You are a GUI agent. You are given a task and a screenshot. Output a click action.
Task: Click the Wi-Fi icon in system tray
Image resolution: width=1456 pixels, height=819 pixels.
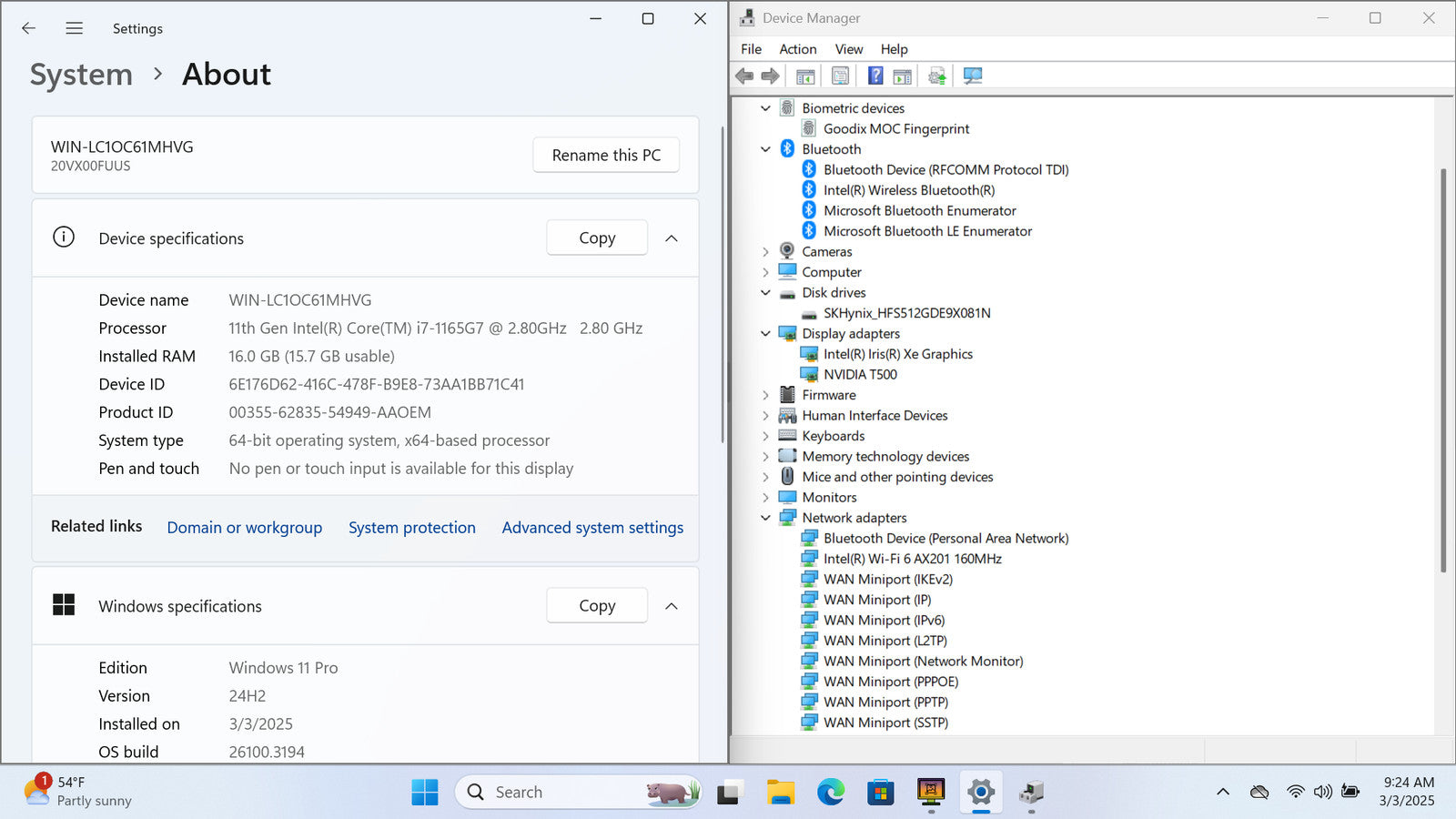point(1296,792)
